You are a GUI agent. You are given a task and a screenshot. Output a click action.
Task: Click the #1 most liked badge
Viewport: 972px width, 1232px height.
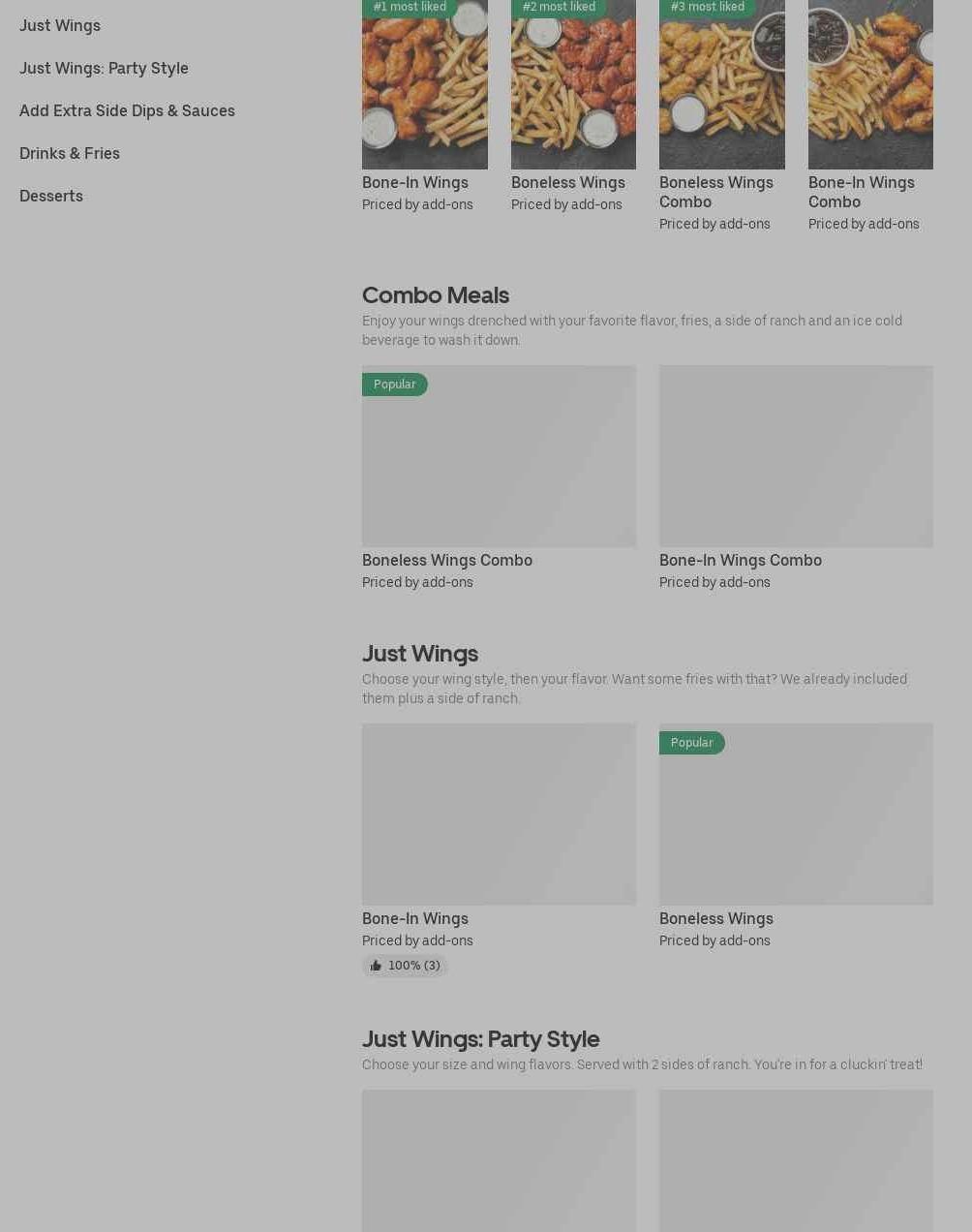tap(410, 8)
